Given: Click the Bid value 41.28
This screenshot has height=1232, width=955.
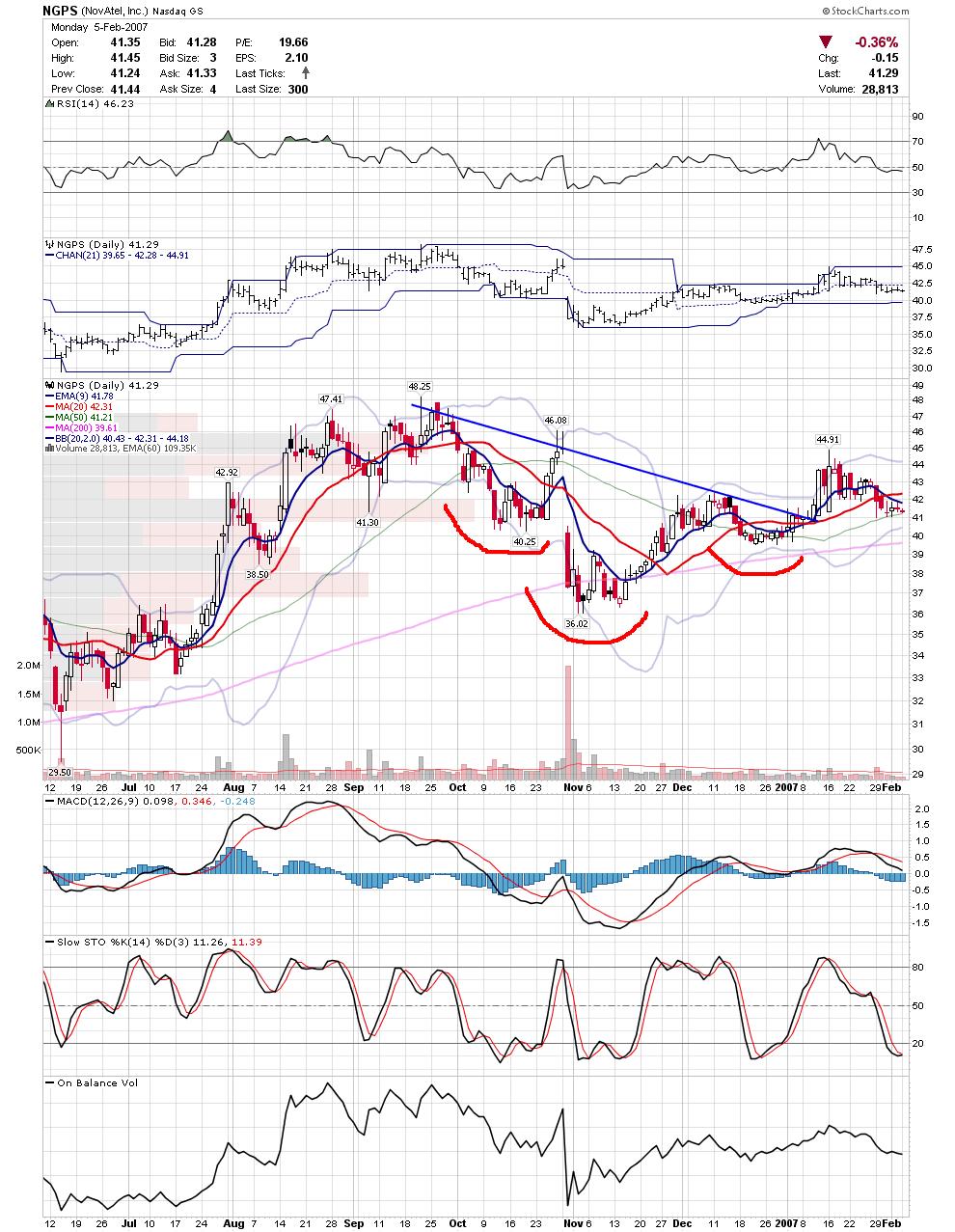Looking at the screenshot, I should tap(201, 42).
